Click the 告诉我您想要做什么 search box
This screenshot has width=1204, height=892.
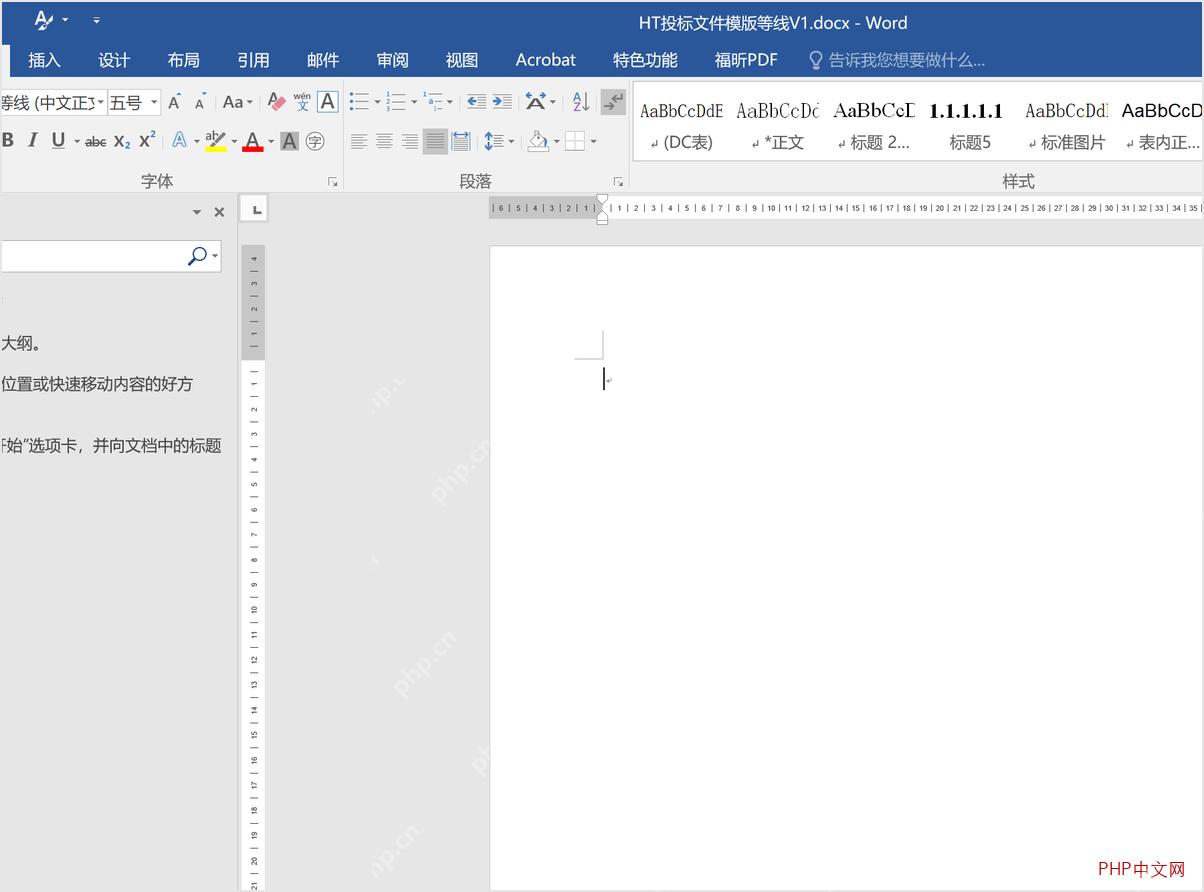pos(897,60)
